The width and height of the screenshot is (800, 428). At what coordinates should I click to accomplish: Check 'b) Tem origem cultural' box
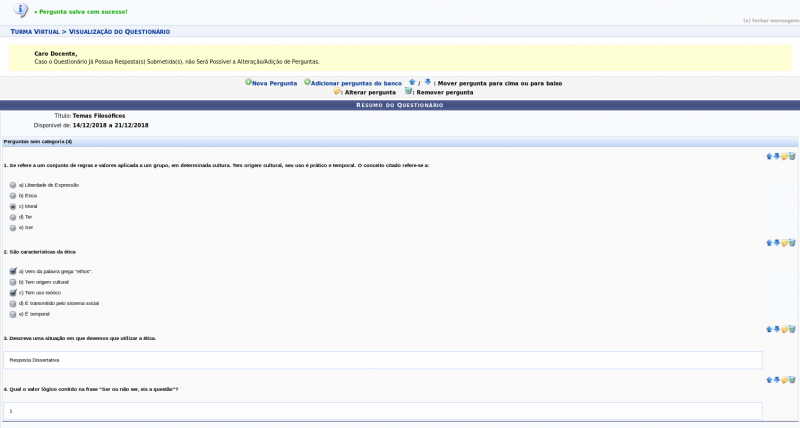13,282
